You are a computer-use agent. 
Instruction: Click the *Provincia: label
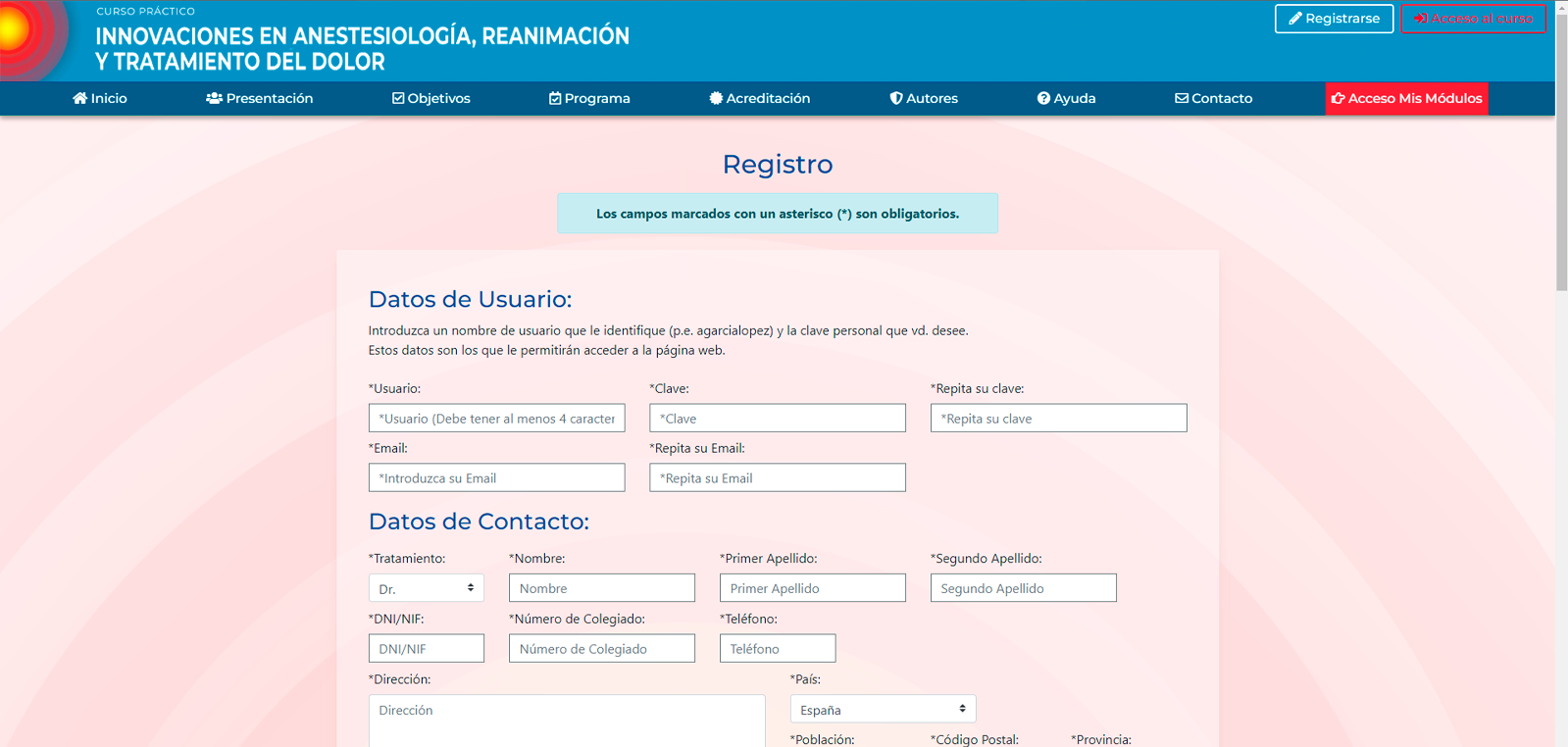(x=1101, y=740)
